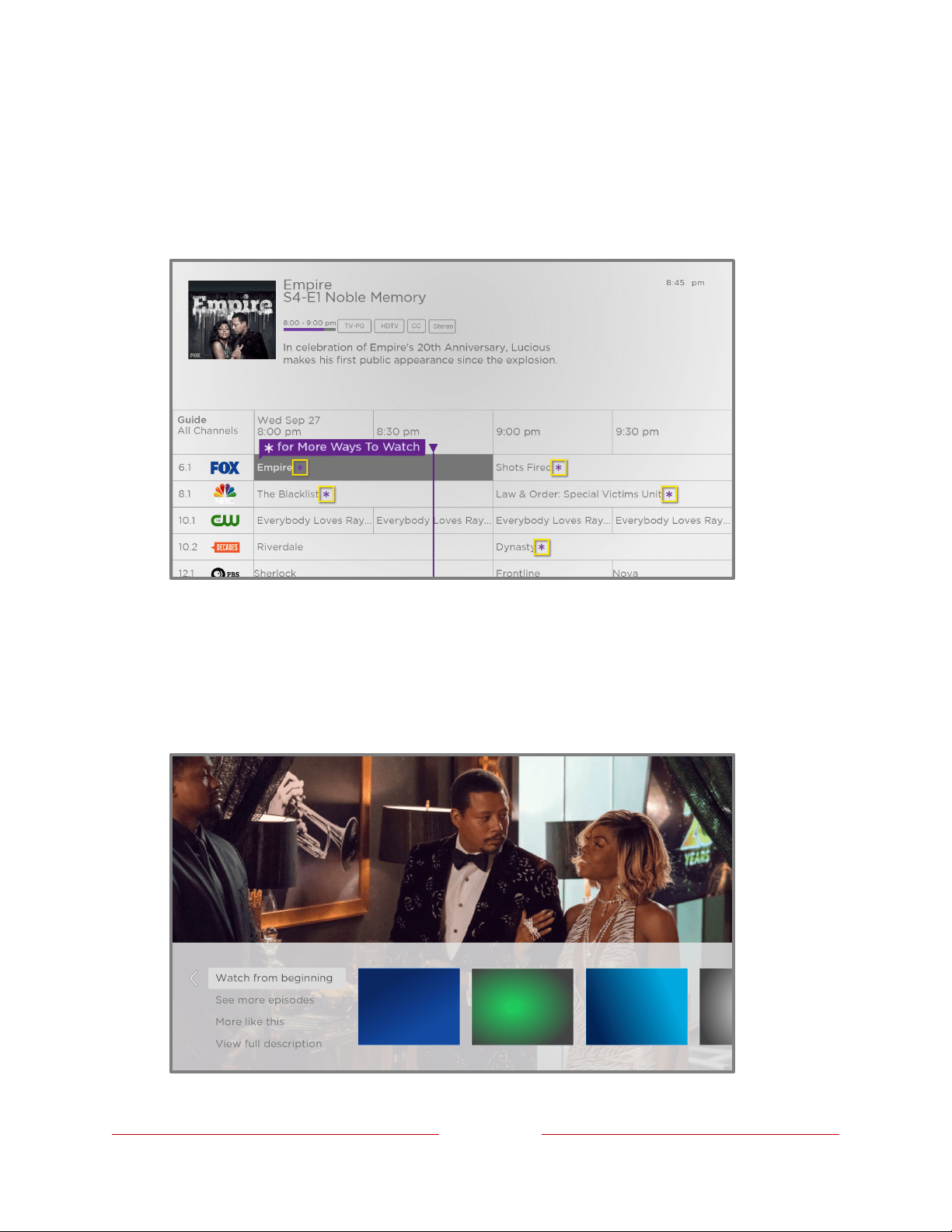Select the Sherlock program cell
Image resolution: width=952 pixels, height=1232 pixels.
click(x=373, y=571)
